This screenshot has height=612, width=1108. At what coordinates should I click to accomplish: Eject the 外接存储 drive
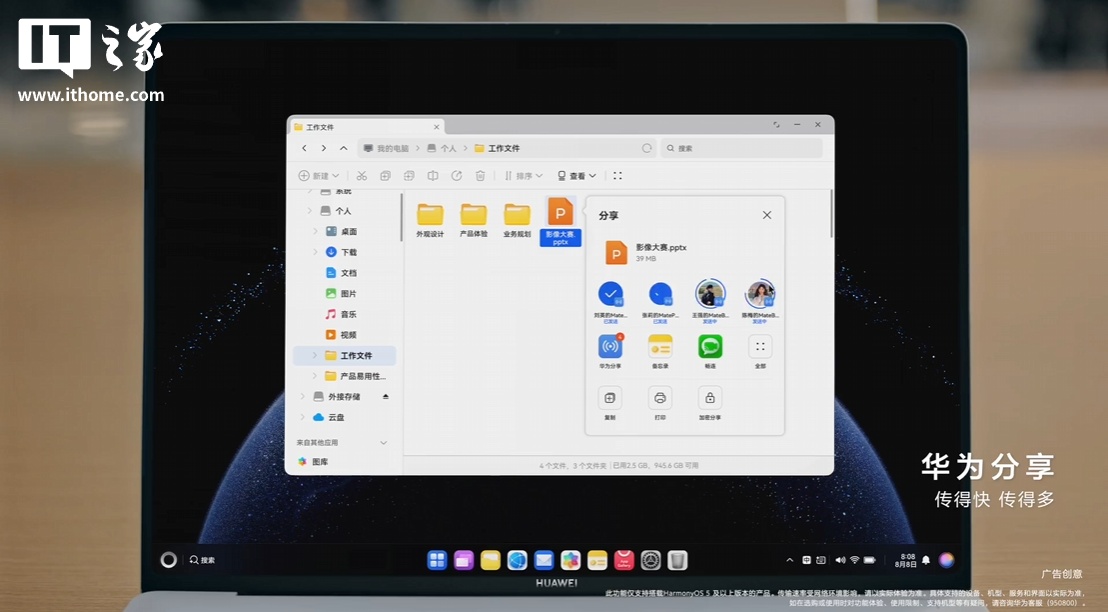click(385, 396)
